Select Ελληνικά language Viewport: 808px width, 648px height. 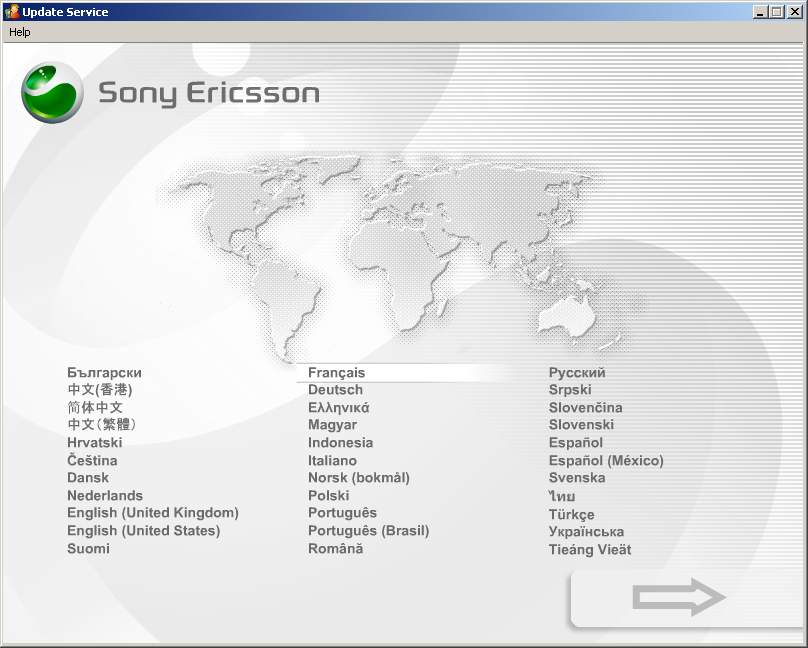(x=339, y=407)
